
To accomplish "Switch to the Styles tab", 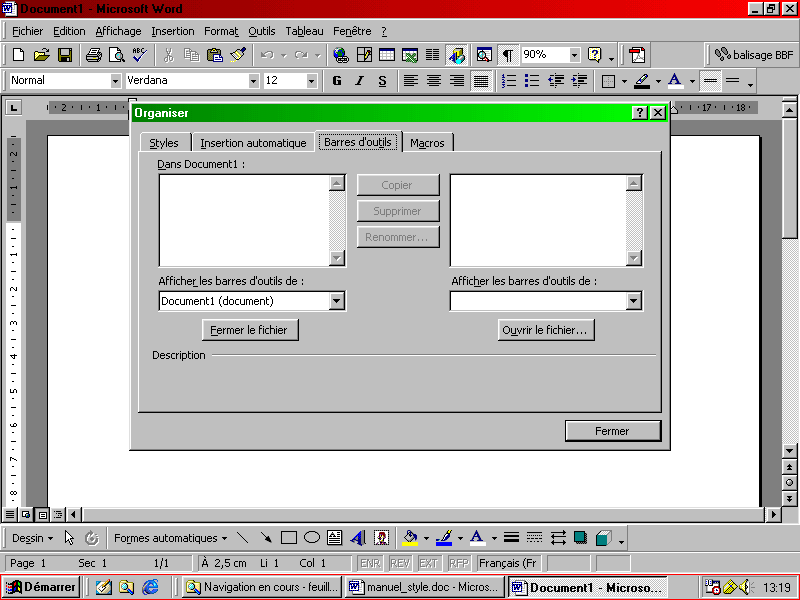I will click(x=164, y=143).
